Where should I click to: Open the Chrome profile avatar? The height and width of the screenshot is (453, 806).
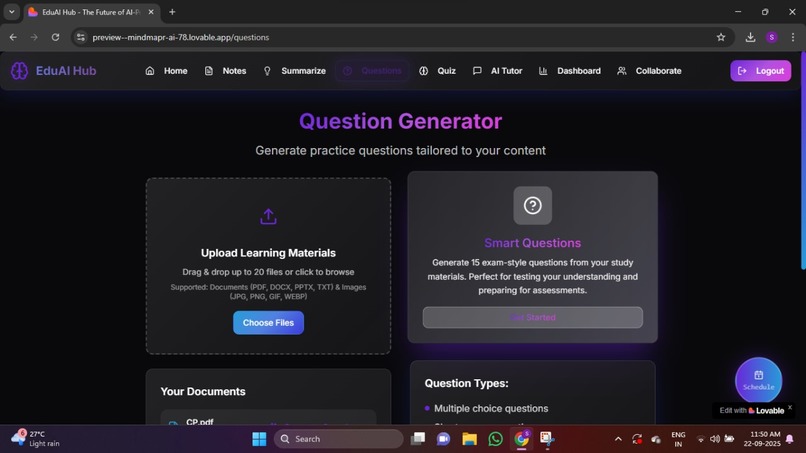pyautogui.click(x=772, y=37)
